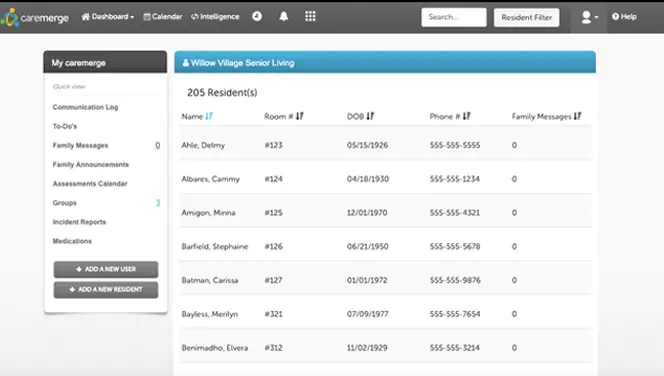Open Communication Log in sidebar
Screen dimensions: 664x376
85,107
